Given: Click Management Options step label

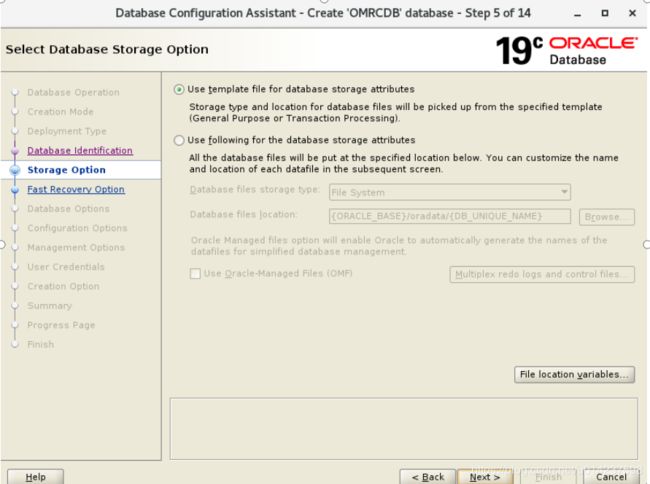Looking at the screenshot, I should pyautogui.click(x=76, y=248).
